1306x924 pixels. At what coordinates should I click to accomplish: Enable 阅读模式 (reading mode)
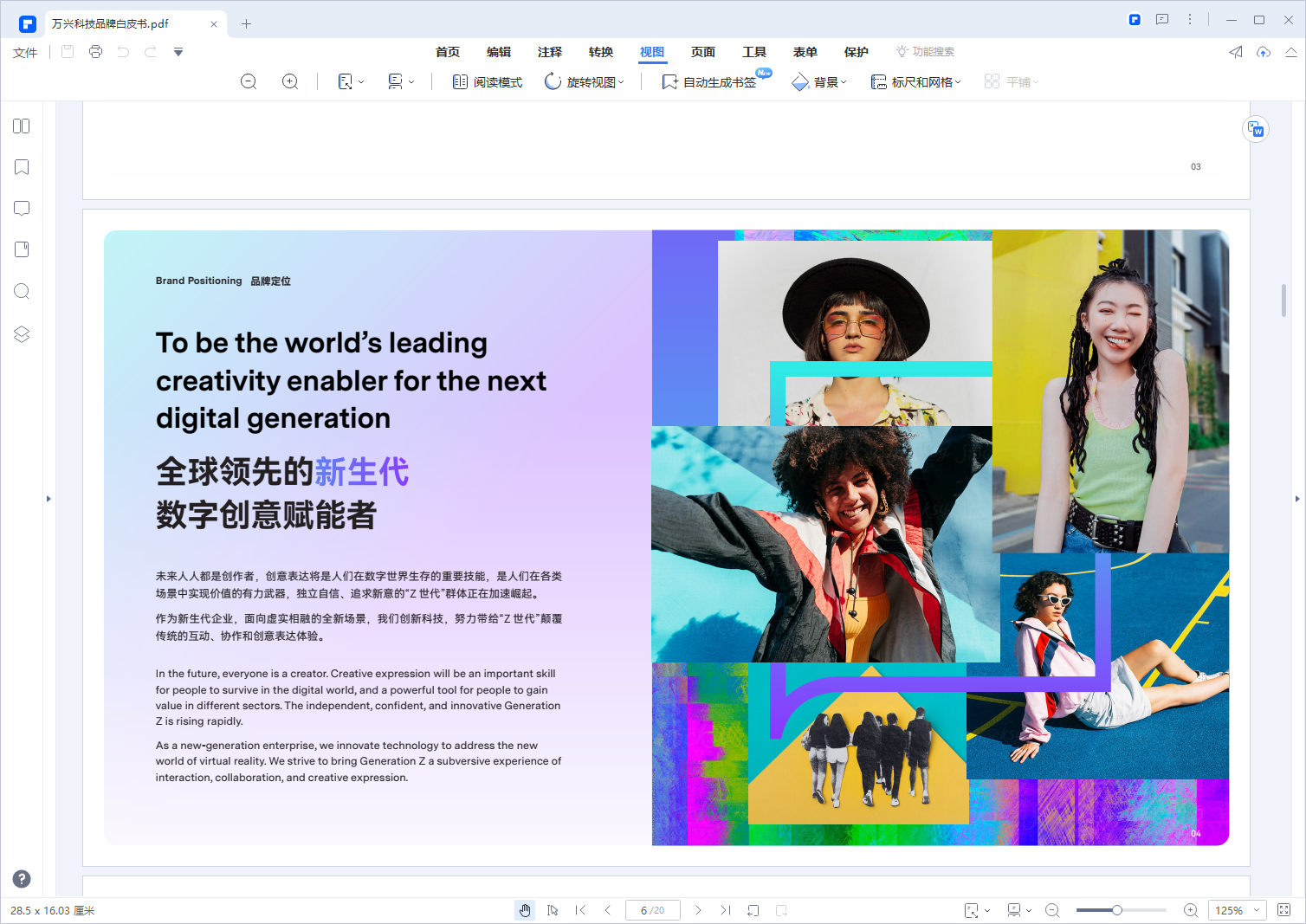[x=487, y=81]
